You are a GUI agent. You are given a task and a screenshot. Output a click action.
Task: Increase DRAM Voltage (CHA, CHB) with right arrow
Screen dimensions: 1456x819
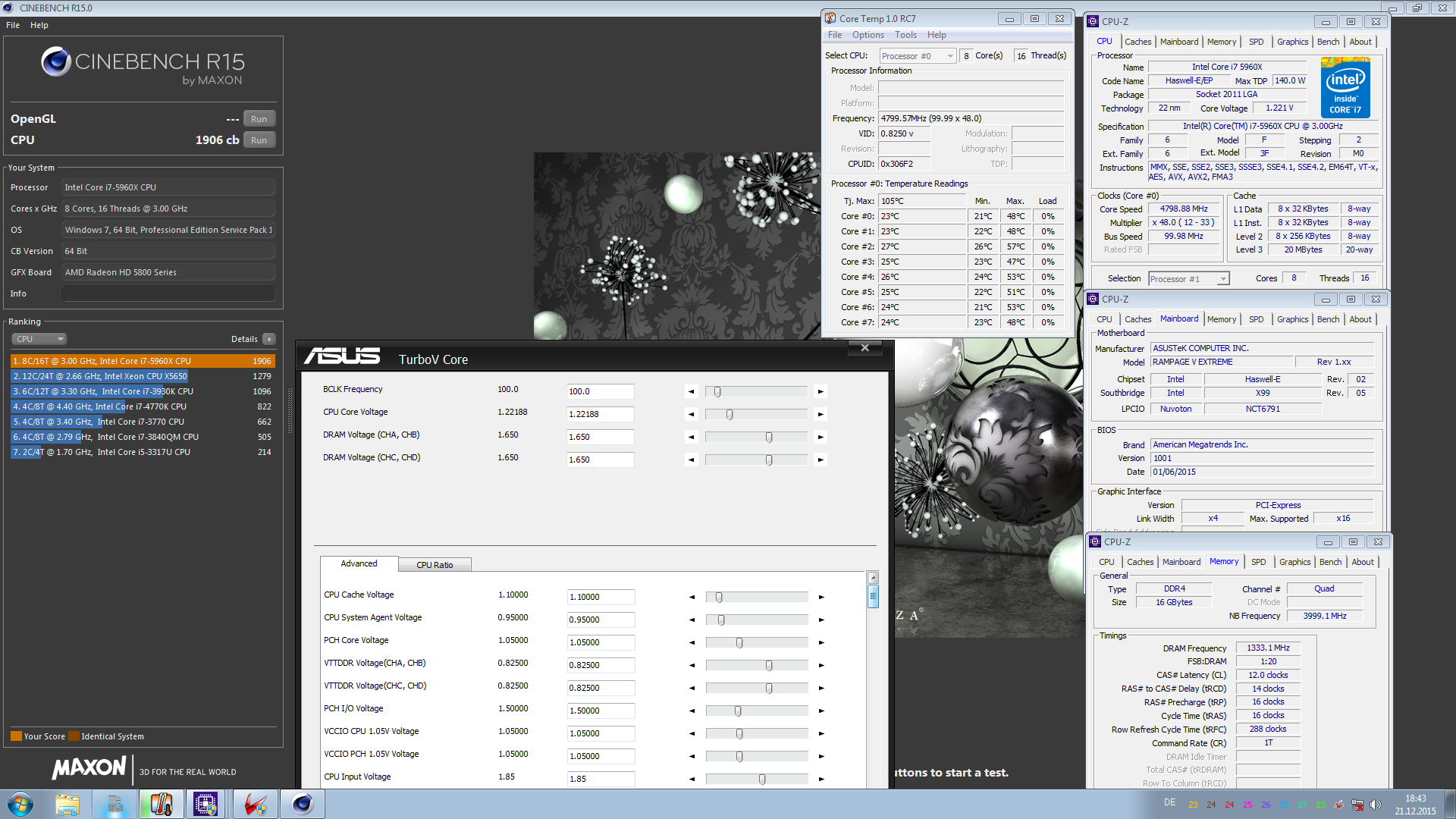(821, 438)
